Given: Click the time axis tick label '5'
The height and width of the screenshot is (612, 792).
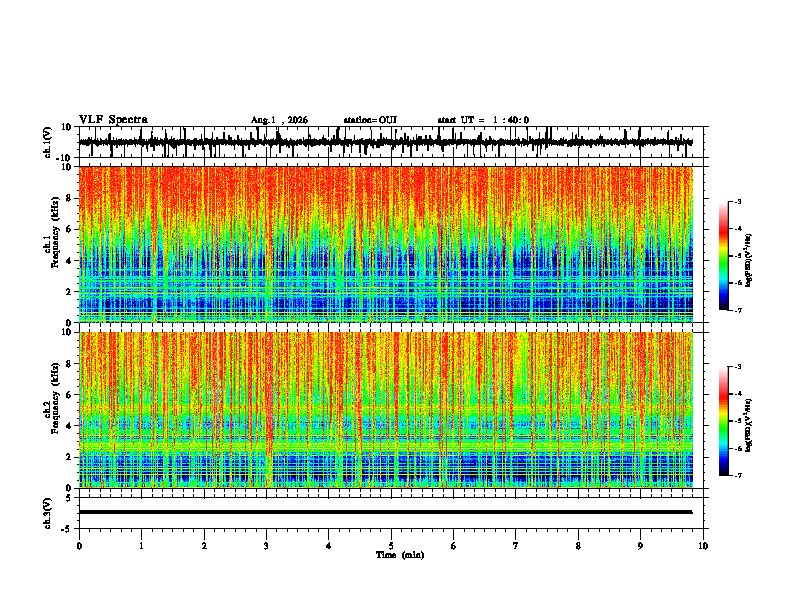Looking at the screenshot, I should coord(391,546).
